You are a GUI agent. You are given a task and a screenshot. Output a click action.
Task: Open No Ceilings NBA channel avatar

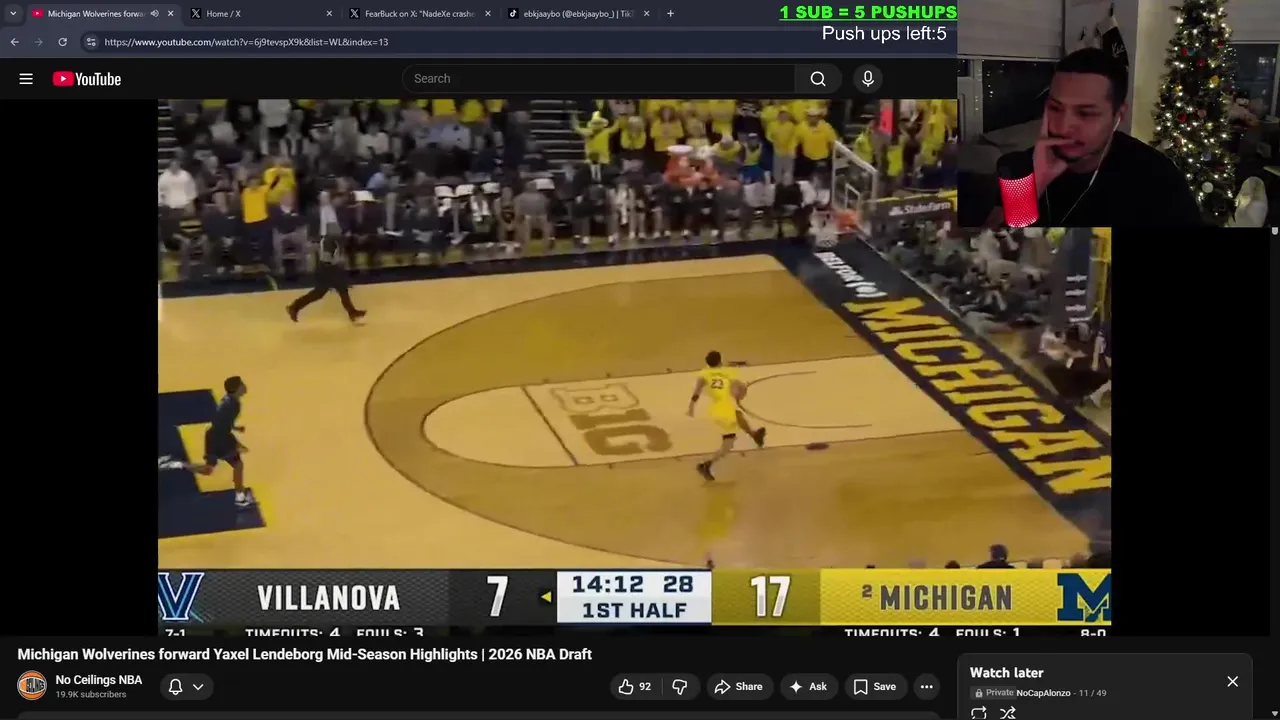pos(32,686)
